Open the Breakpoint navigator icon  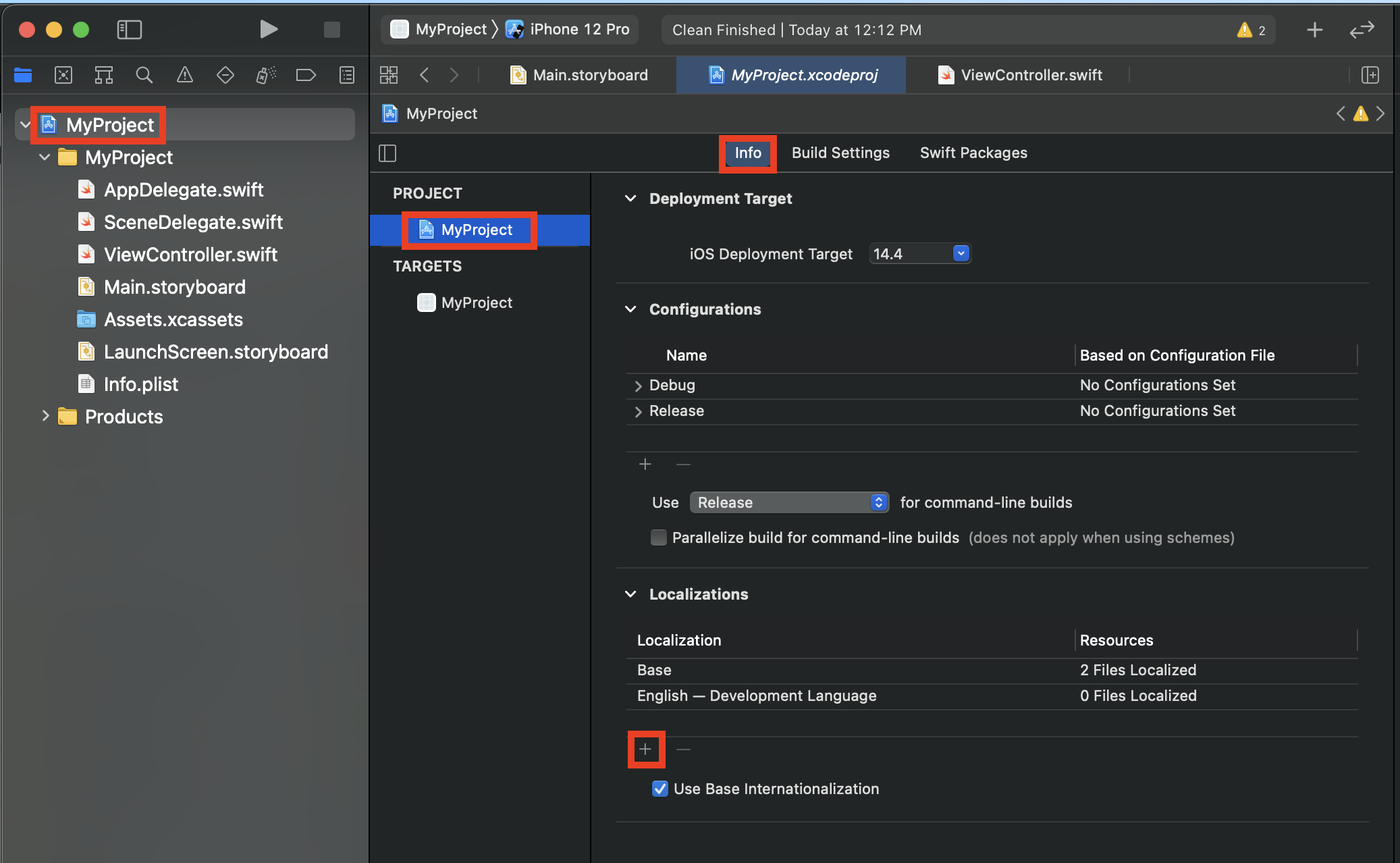click(x=306, y=75)
